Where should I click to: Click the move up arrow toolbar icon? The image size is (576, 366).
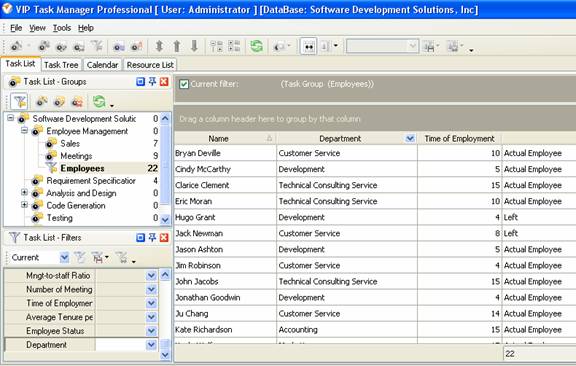point(177,46)
